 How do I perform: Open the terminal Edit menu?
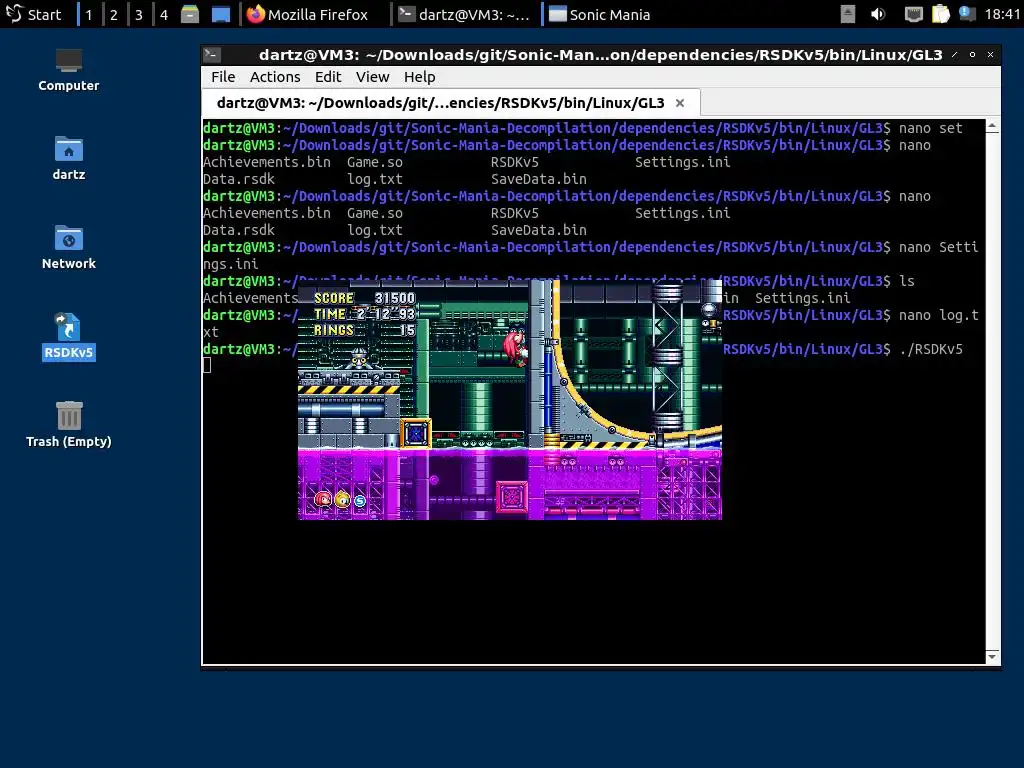click(x=328, y=77)
